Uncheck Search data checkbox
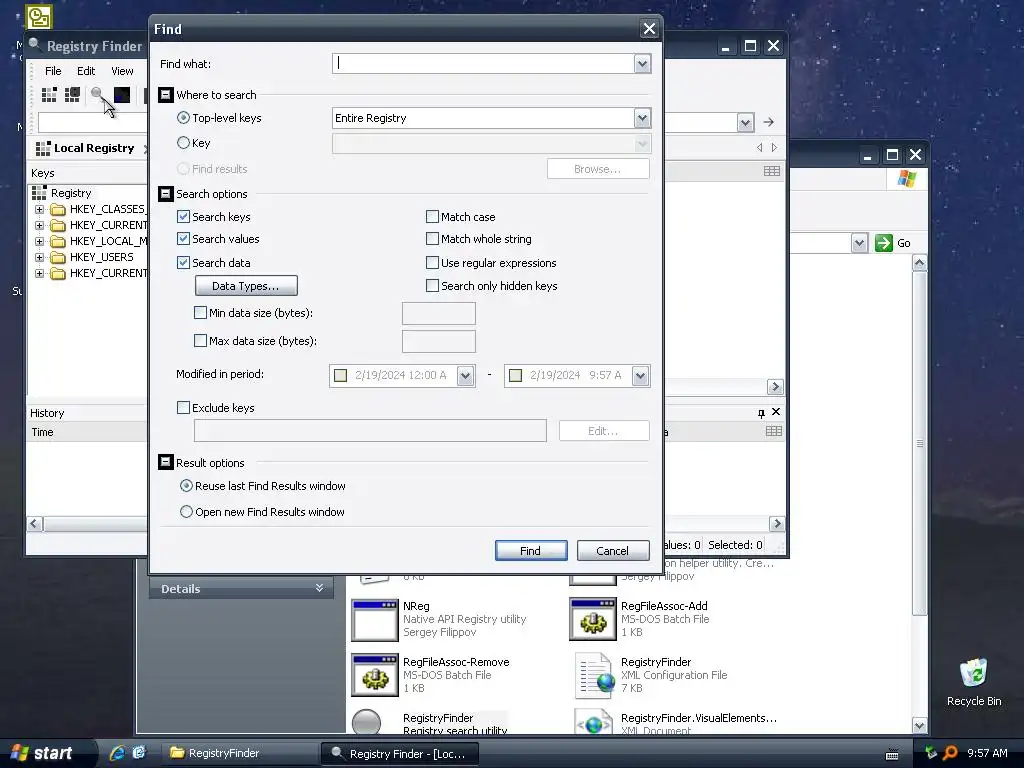Screen dimensions: 1024x768 (x=184, y=263)
